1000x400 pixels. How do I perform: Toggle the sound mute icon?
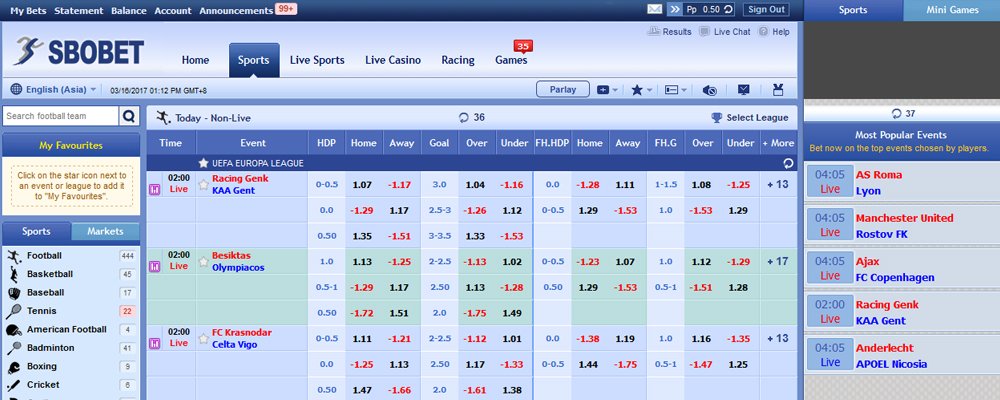pos(709,90)
